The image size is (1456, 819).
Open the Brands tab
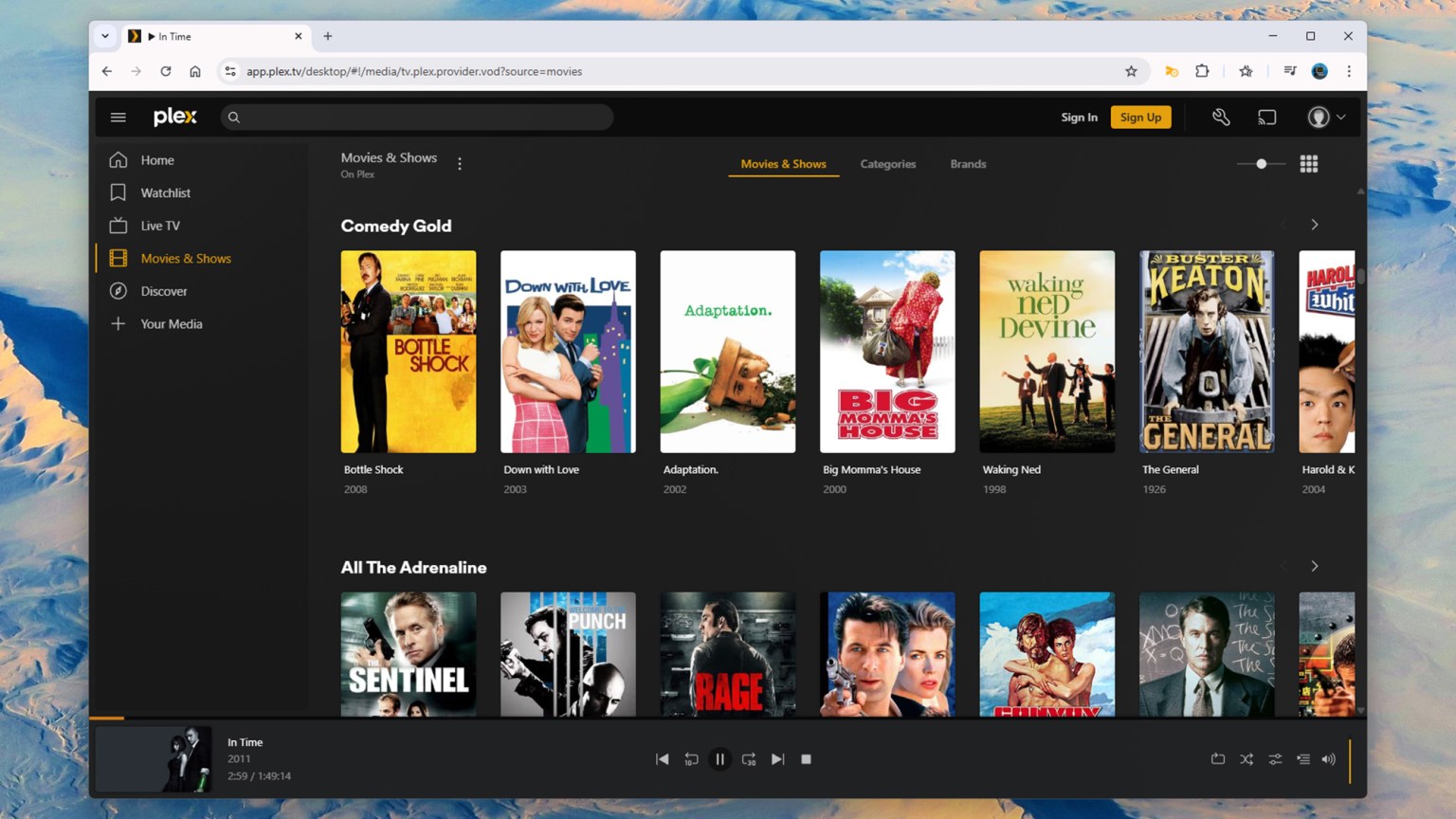point(968,163)
